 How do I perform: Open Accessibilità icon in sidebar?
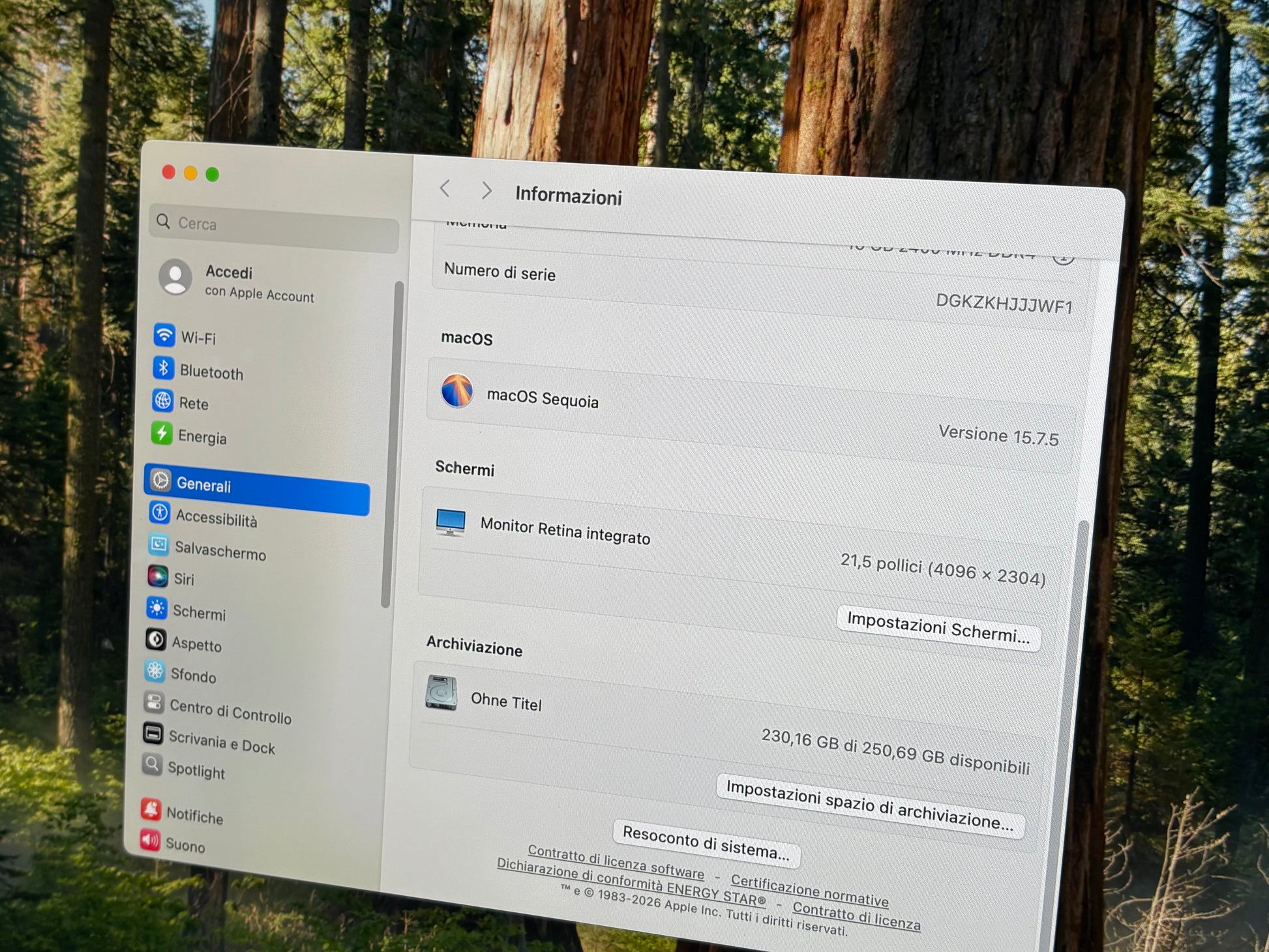pyautogui.click(x=160, y=513)
